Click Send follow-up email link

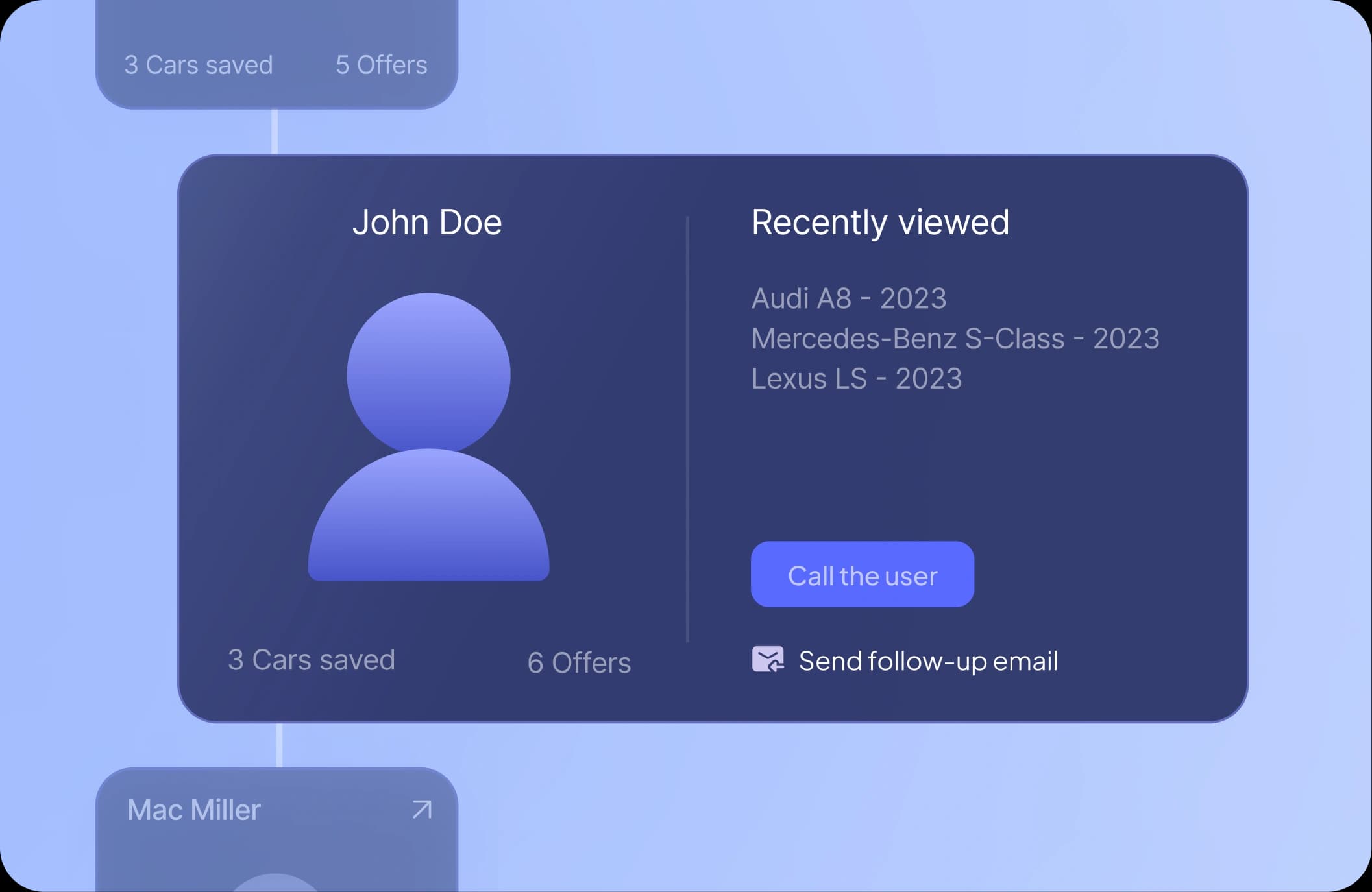coord(927,661)
